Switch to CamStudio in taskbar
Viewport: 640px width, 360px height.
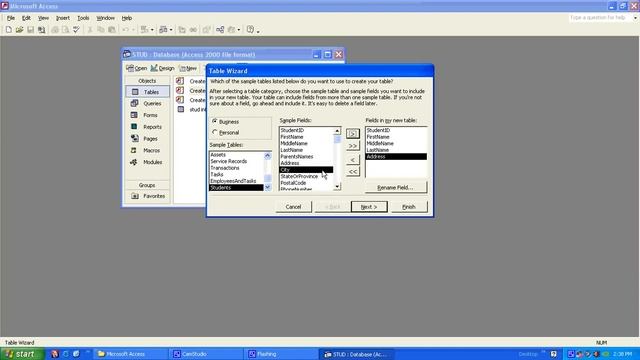click(x=207, y=354)
